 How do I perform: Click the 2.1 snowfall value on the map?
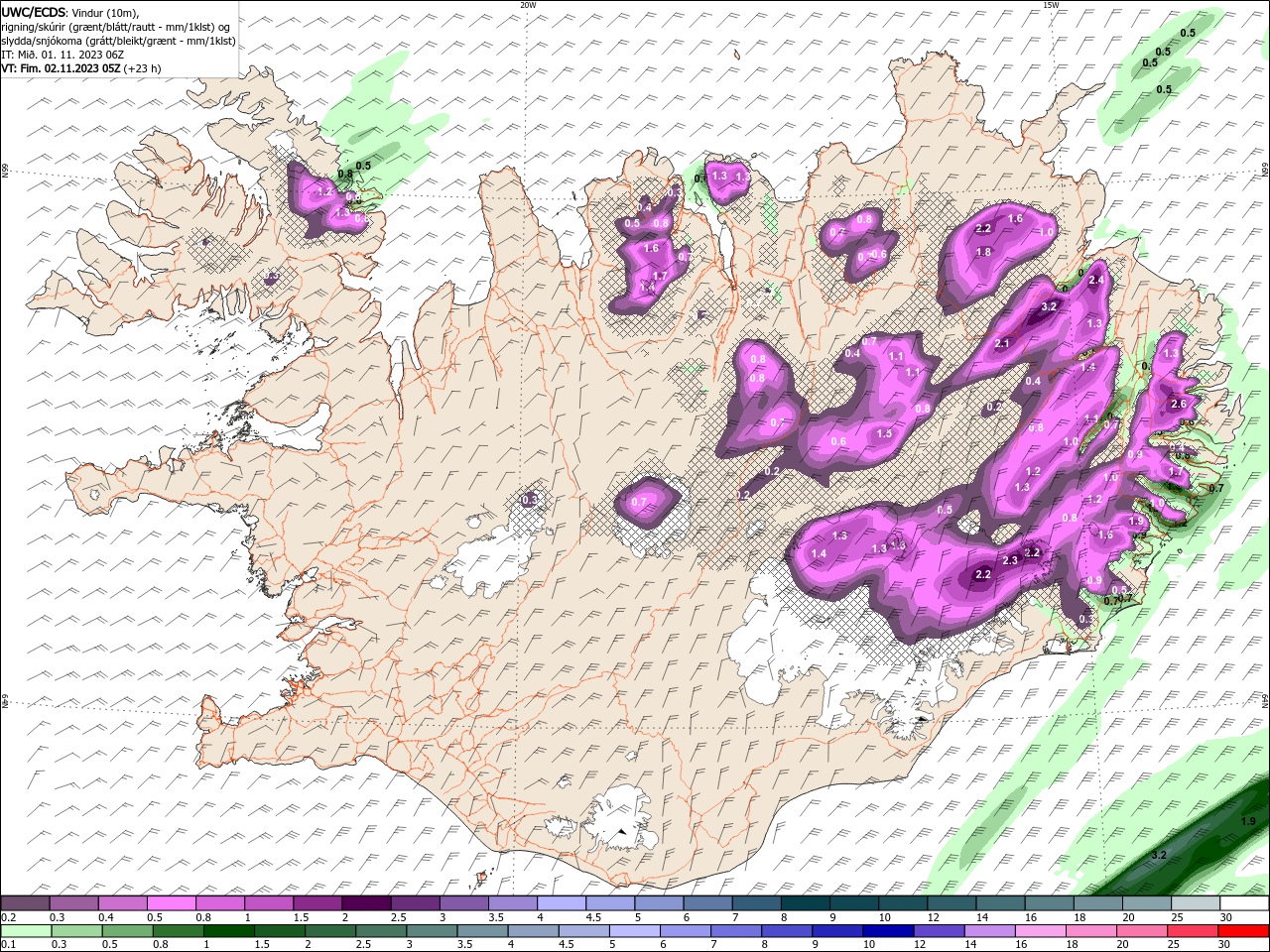click(x=1002, y=344)
